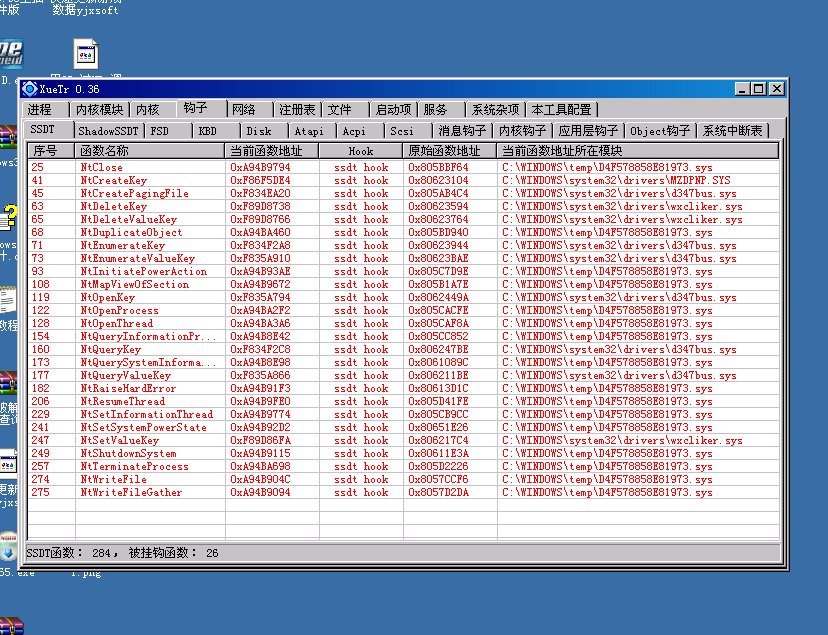Select the NtShutdownSystem row

(x=403, y=453)
